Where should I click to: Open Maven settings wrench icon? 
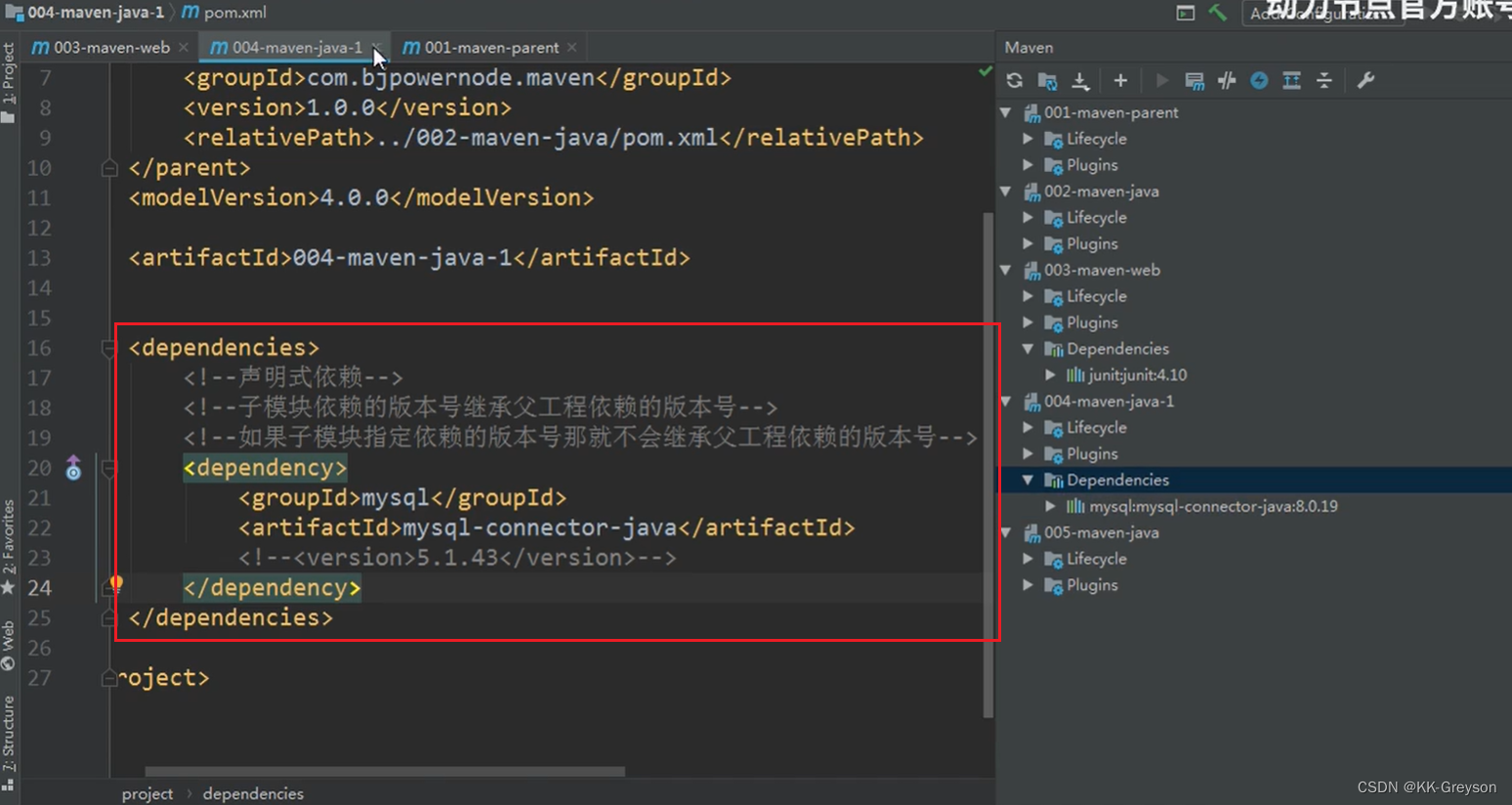click(1365, 81)
